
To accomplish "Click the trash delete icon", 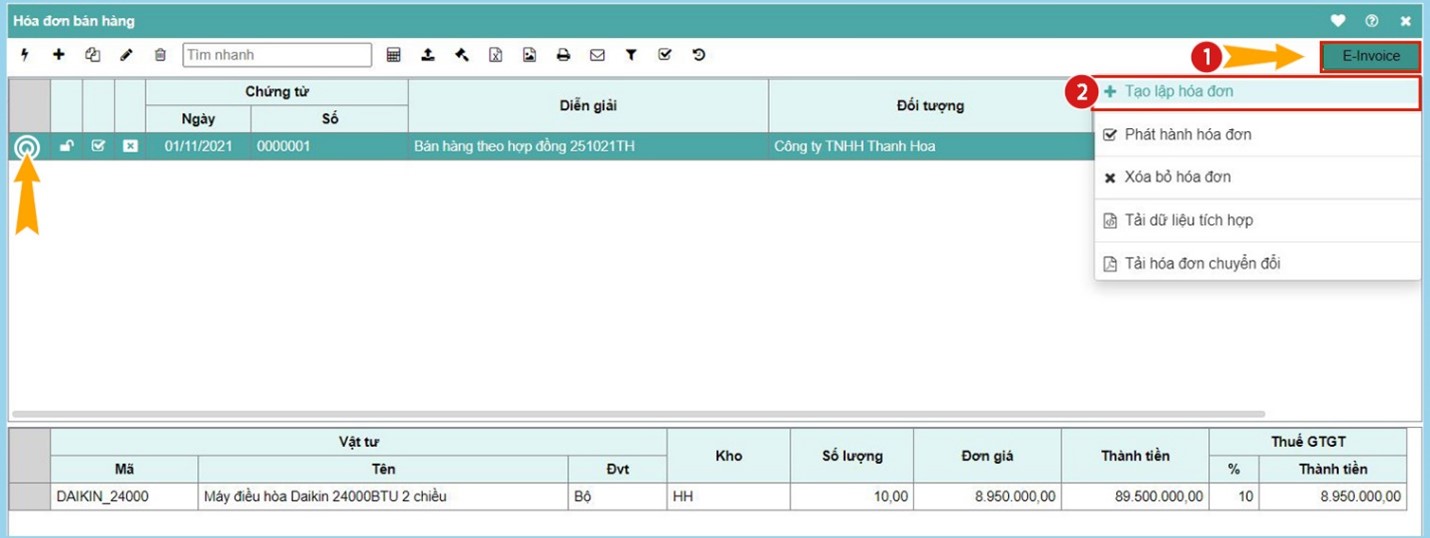I will point(160,55).
